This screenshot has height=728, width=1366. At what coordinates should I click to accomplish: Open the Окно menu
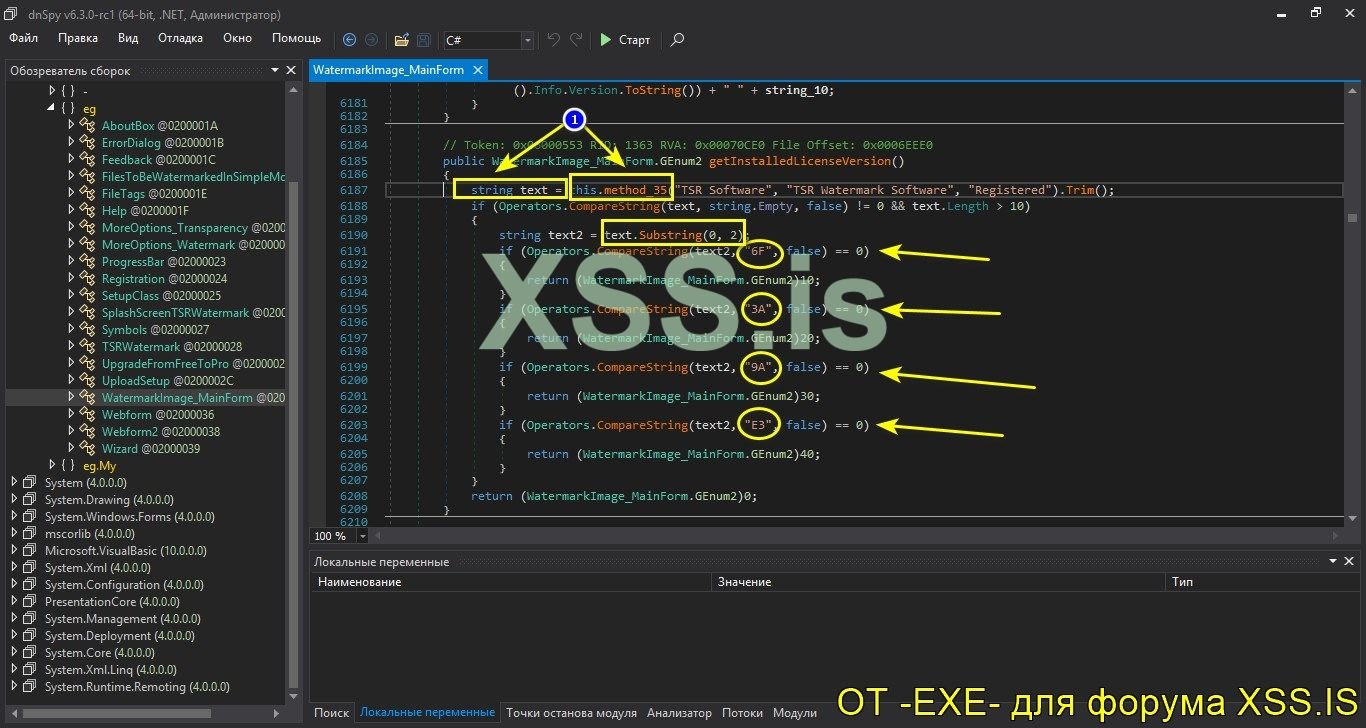237,38
